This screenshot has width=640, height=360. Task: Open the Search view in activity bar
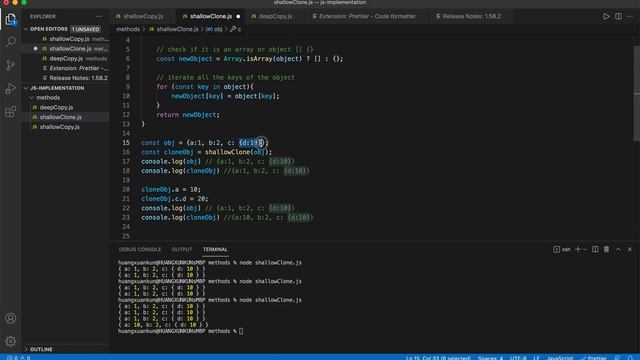click(11, 42)
